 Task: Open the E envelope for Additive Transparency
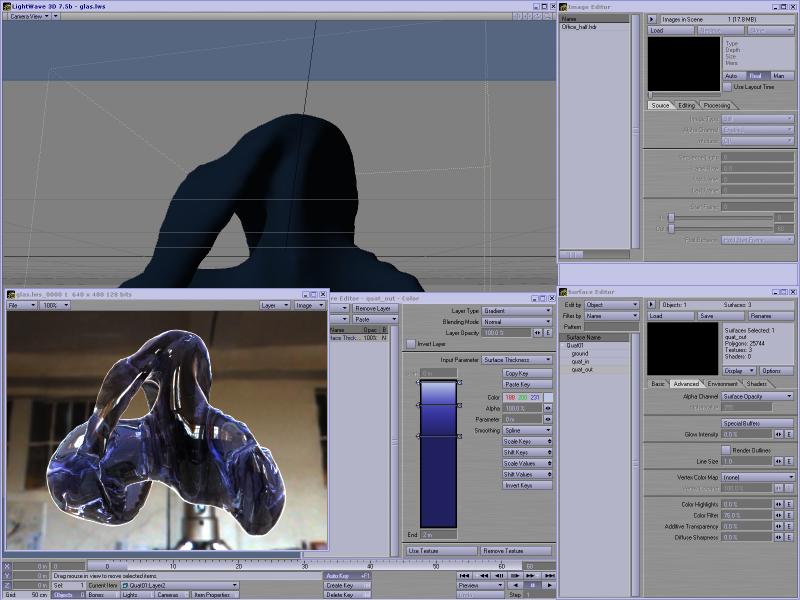point(789,527)
